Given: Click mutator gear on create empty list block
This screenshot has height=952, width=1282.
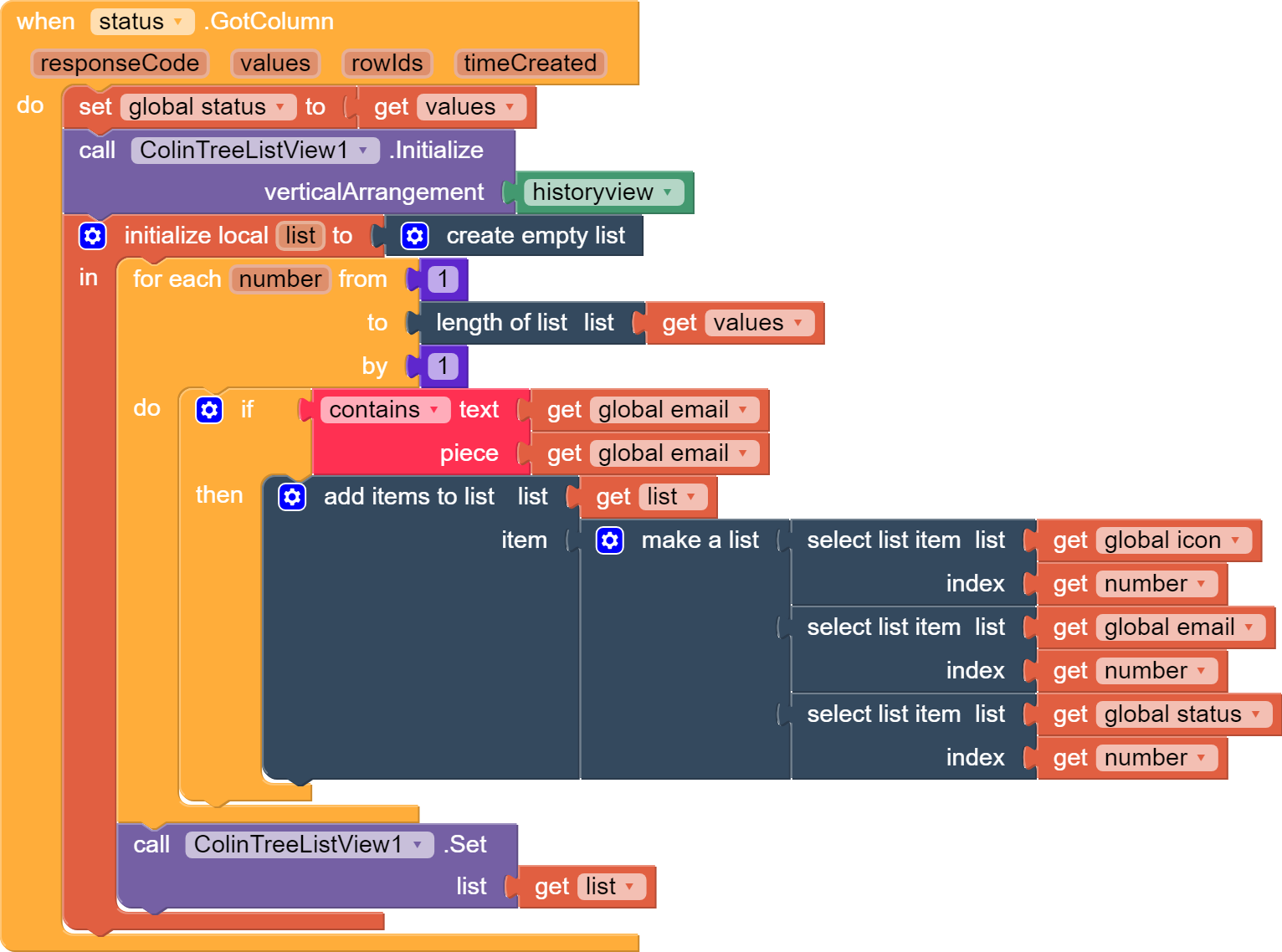Looking at the screenshot, I should click(x=415, y=236).
